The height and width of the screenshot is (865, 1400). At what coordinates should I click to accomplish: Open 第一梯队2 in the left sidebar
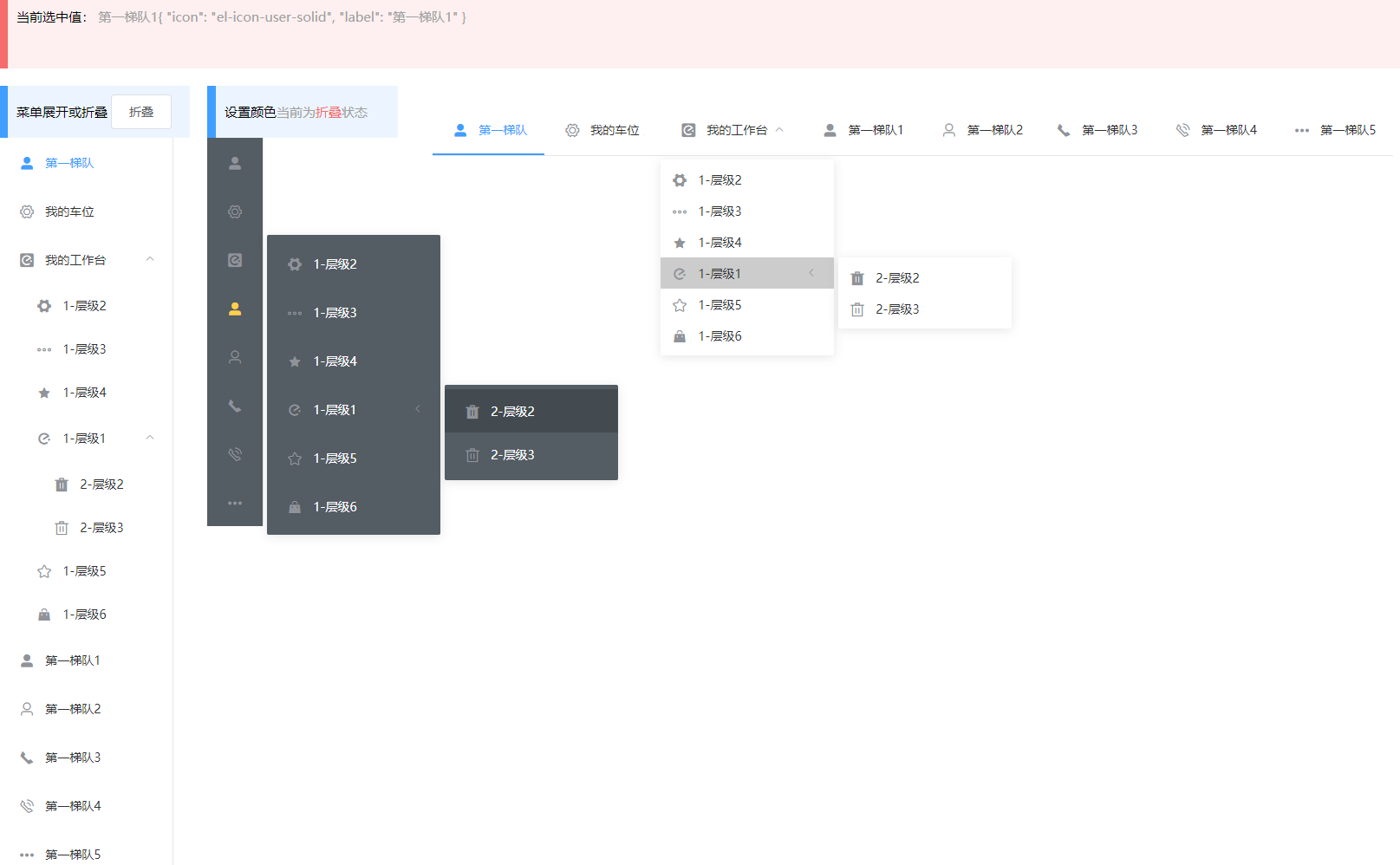tap(86, 709)
